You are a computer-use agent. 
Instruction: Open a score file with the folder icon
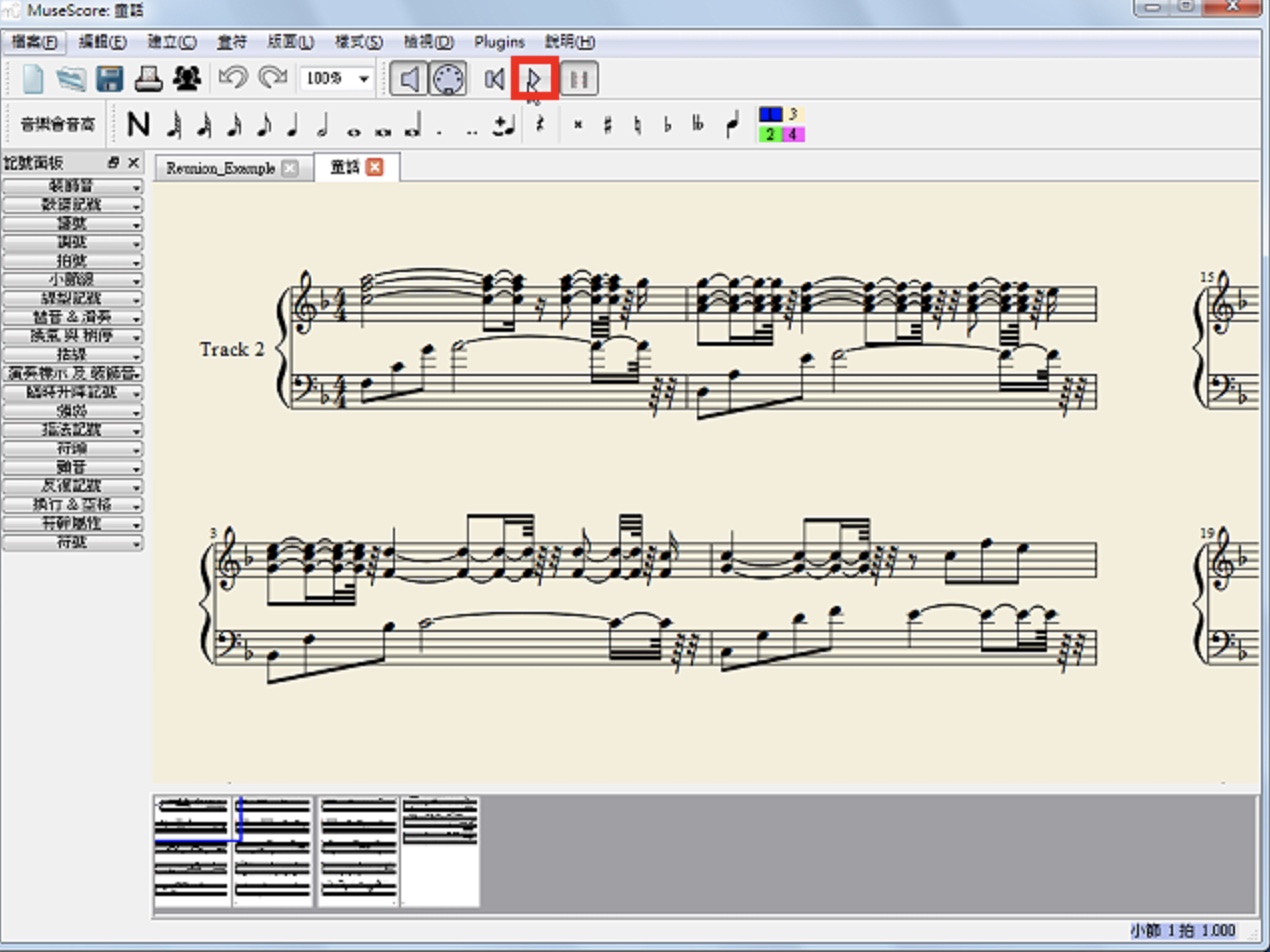point(71,78)
